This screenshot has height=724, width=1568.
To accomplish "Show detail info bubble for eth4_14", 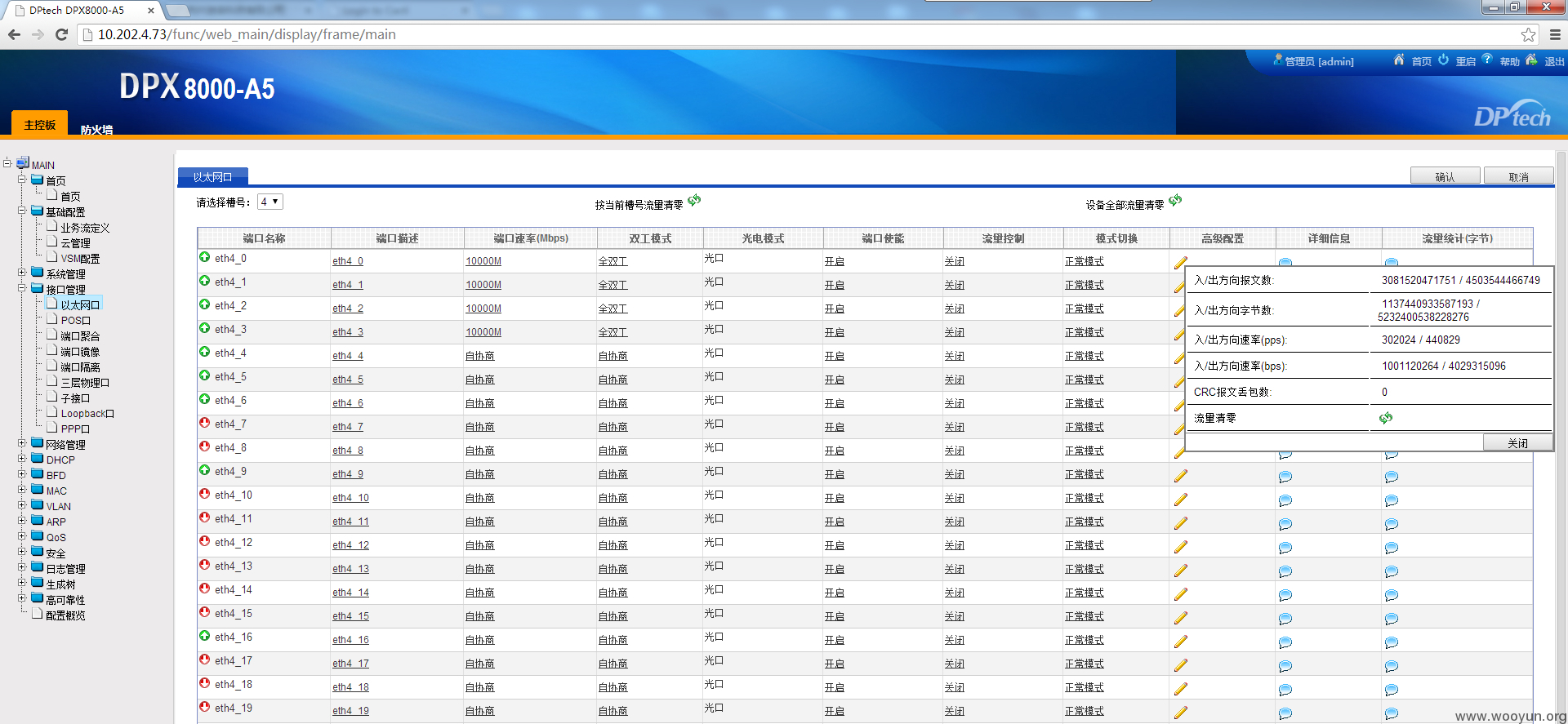I will [1285, 595].
